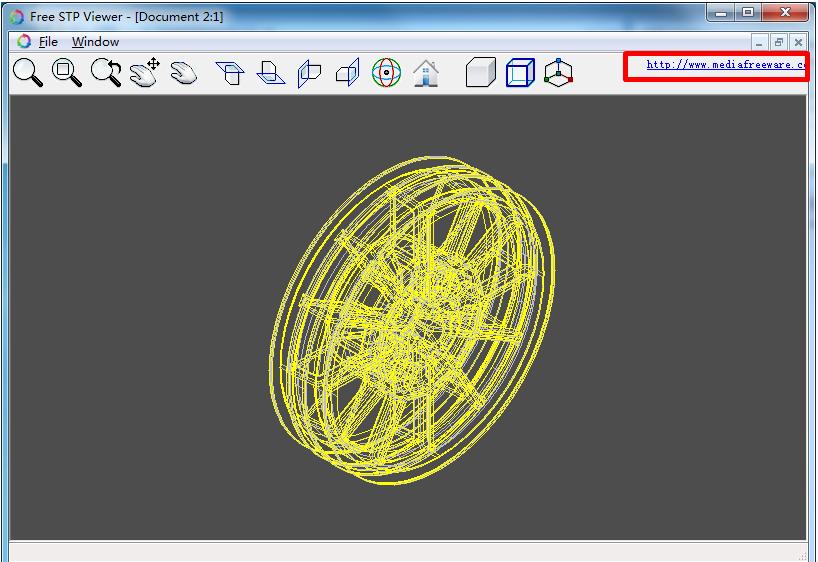This screenshot has width=818, height=562.
Task: Enable shaded solid cube display
Action: (x=480, y=73)
